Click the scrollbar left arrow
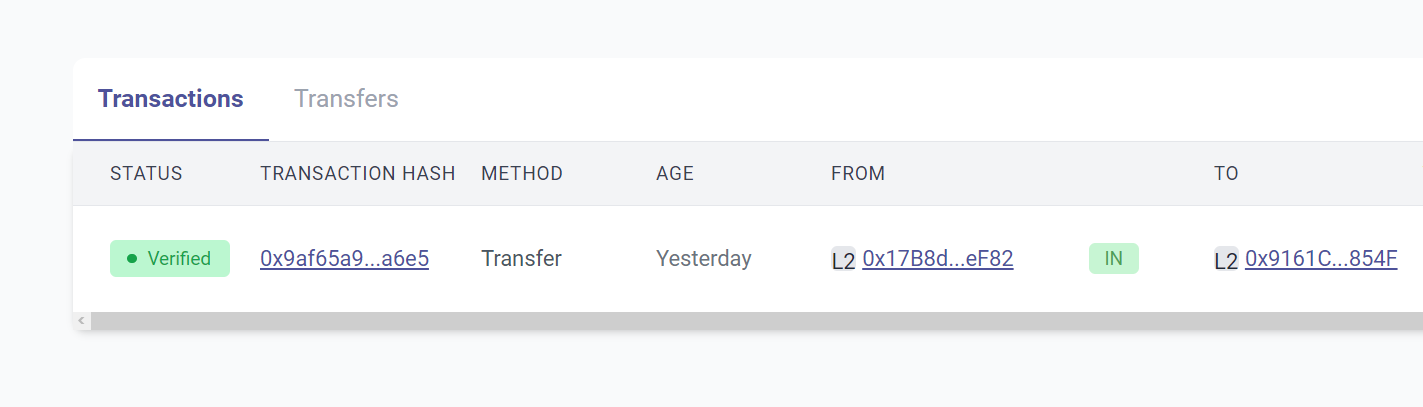 [82, 321]
